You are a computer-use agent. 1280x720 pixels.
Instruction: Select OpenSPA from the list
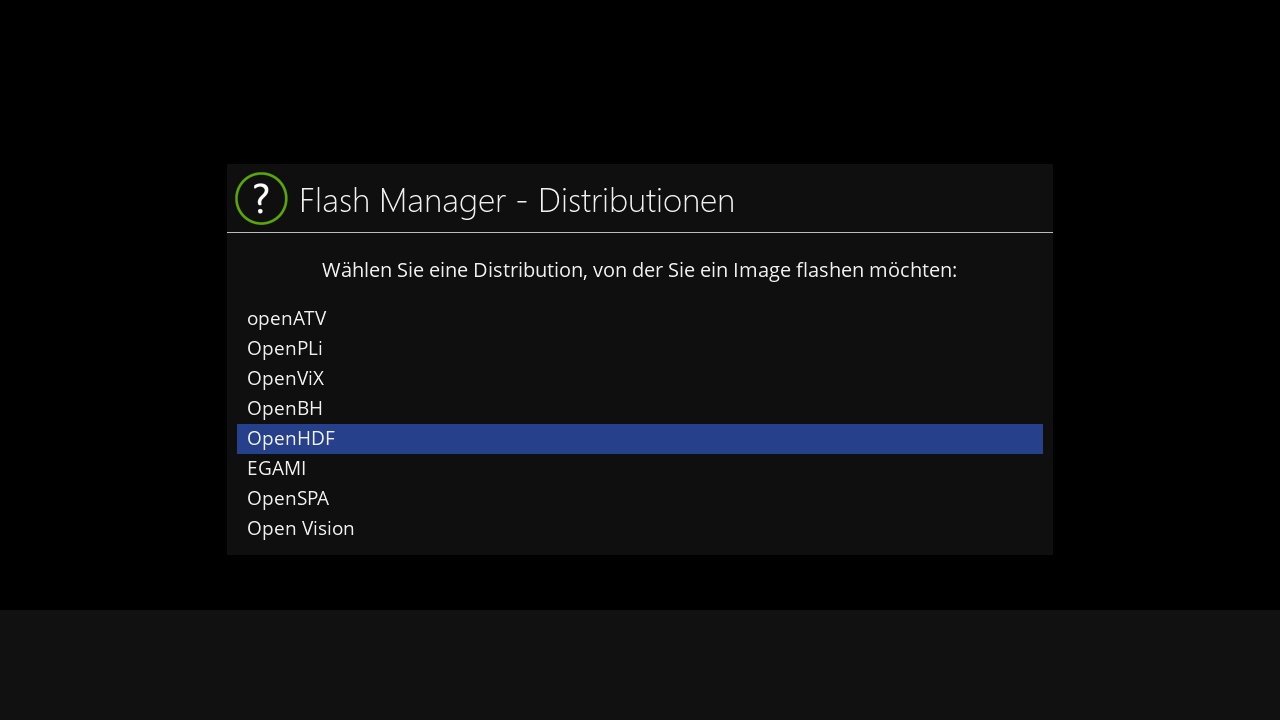pos(288,499)
